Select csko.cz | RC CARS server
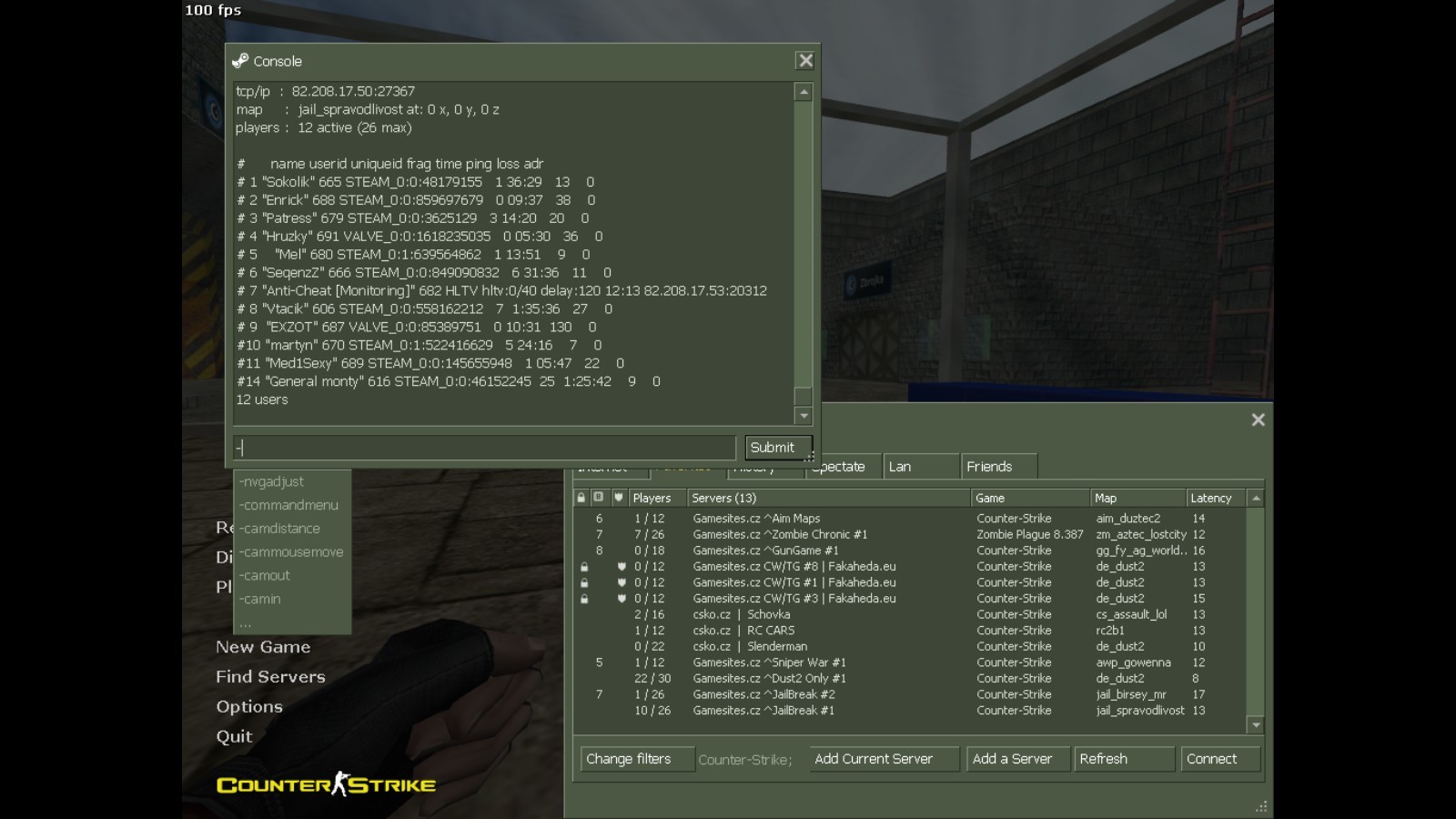This screenshot has height=819, width=1456. (910, 631)
